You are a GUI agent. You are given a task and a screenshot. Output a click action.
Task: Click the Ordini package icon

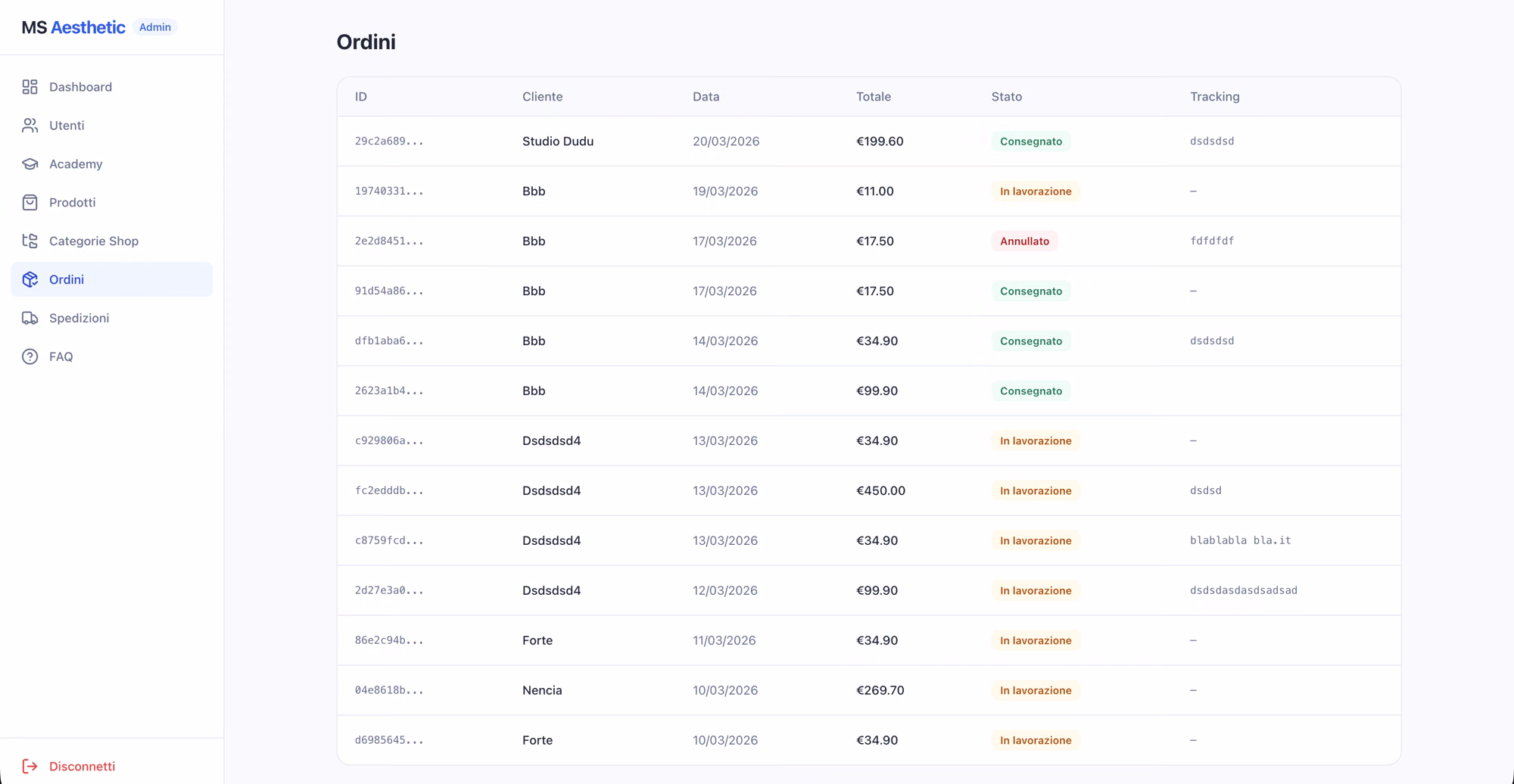30,280
